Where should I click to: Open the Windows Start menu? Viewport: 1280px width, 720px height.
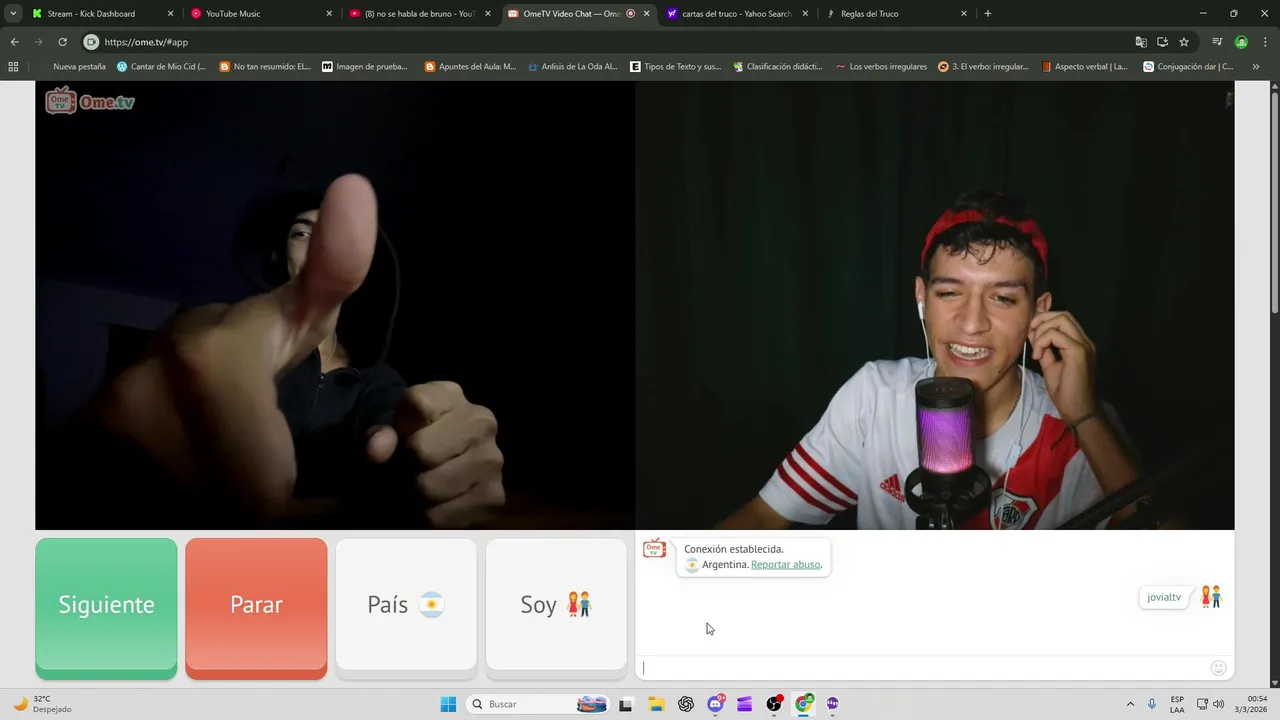tap(448, 704)
